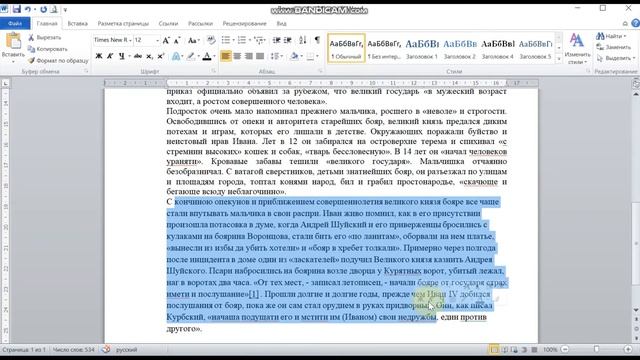Apply text highlight color

point(190,56)
